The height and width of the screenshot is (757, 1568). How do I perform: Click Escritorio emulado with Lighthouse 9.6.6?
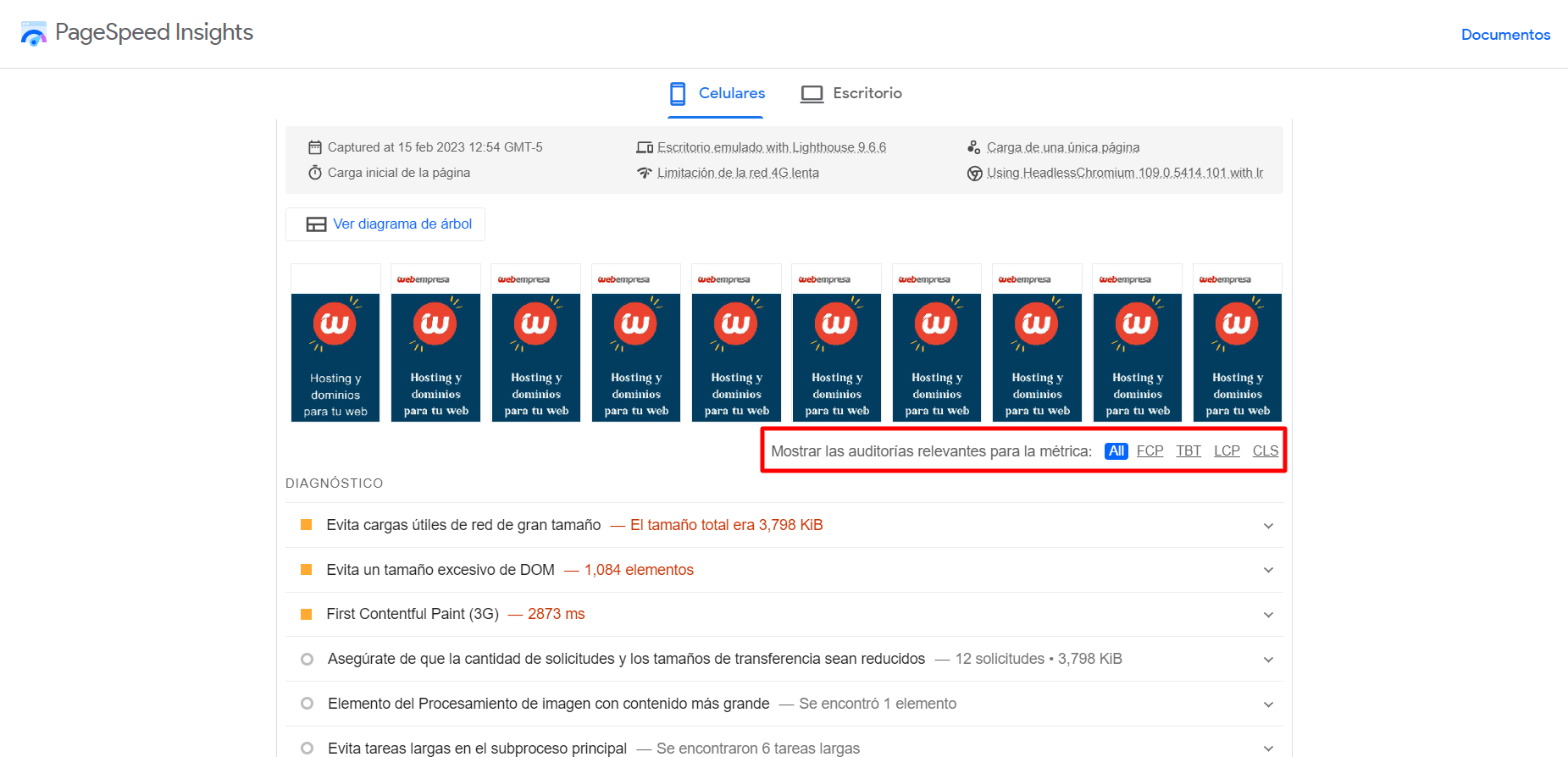(772, 147)
